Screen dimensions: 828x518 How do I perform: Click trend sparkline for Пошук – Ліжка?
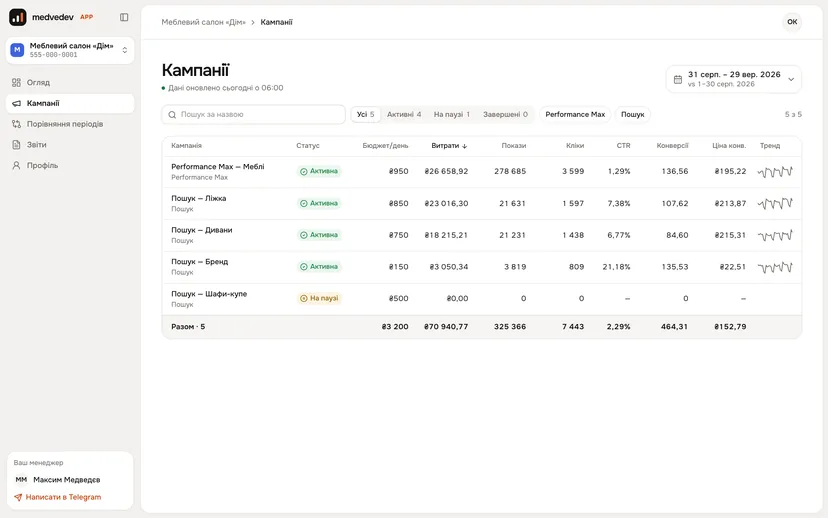click(775, 203)
